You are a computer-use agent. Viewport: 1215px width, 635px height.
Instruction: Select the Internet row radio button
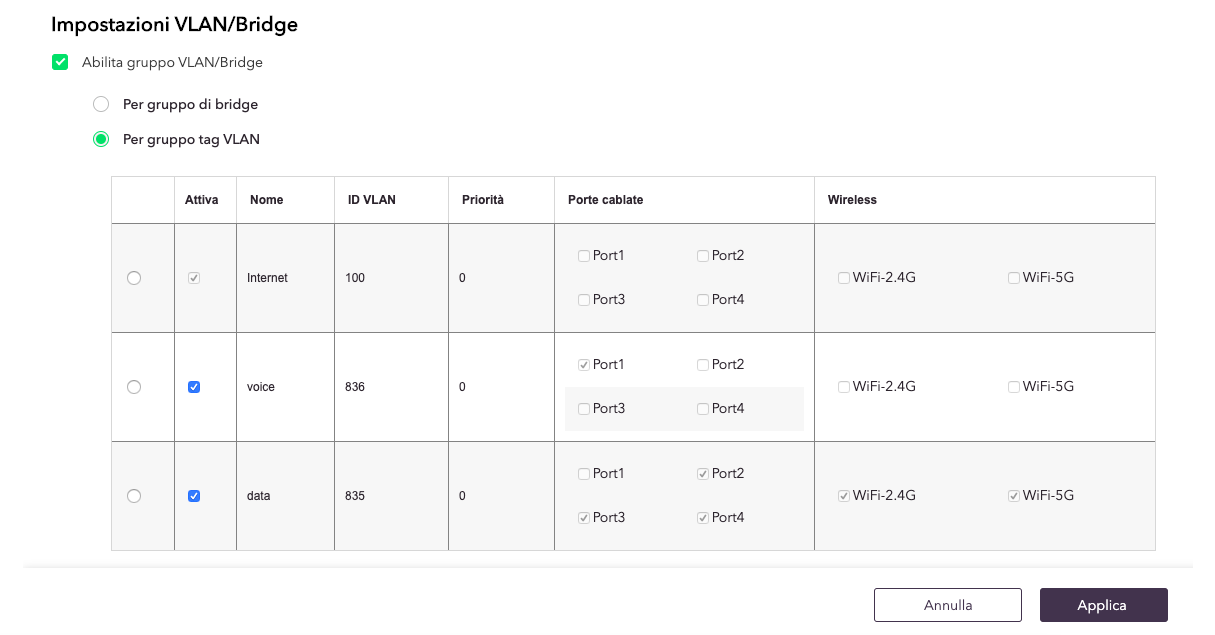134,278
